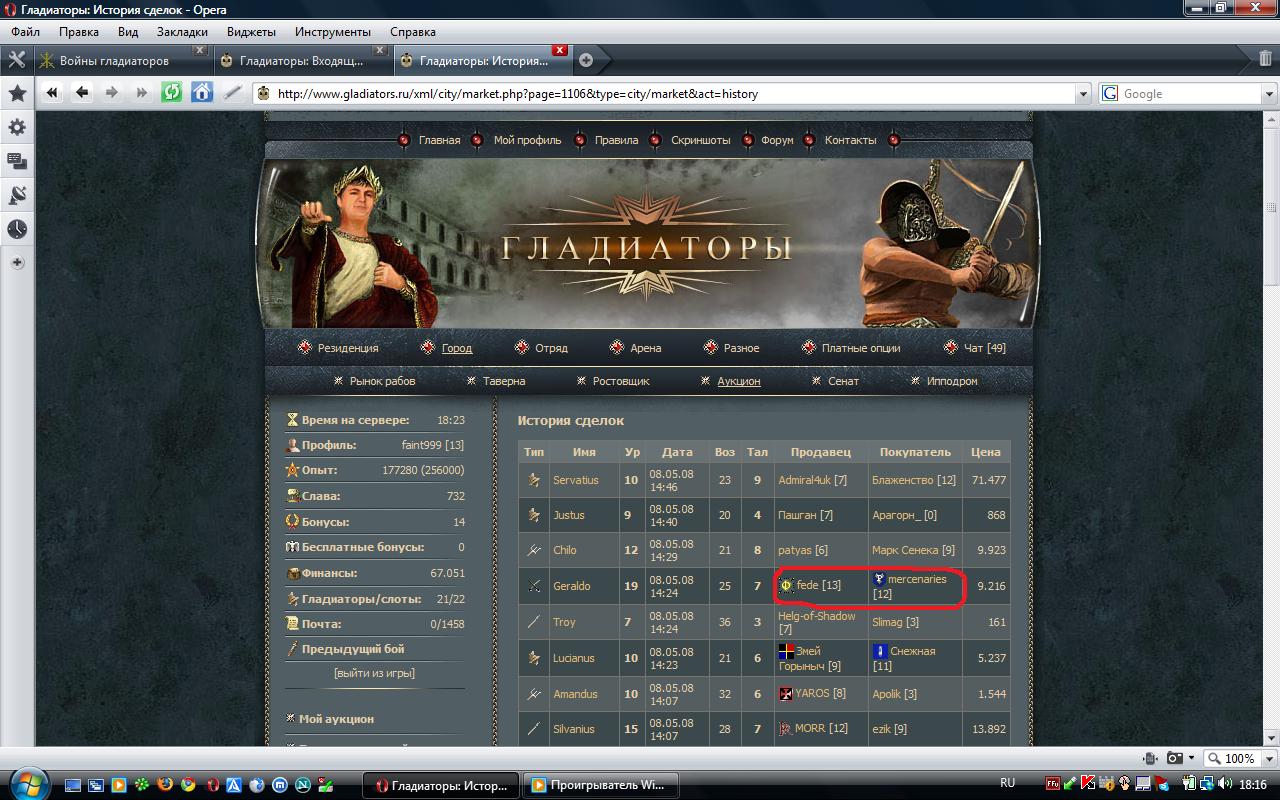
Task: Open the Главная site link
Action: [439, 140]
